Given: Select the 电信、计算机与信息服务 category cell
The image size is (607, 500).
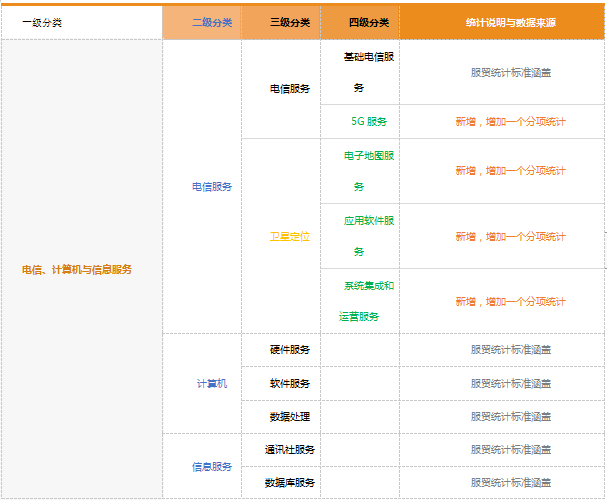Looking at the screenshot, I should [x=77, y=269].
